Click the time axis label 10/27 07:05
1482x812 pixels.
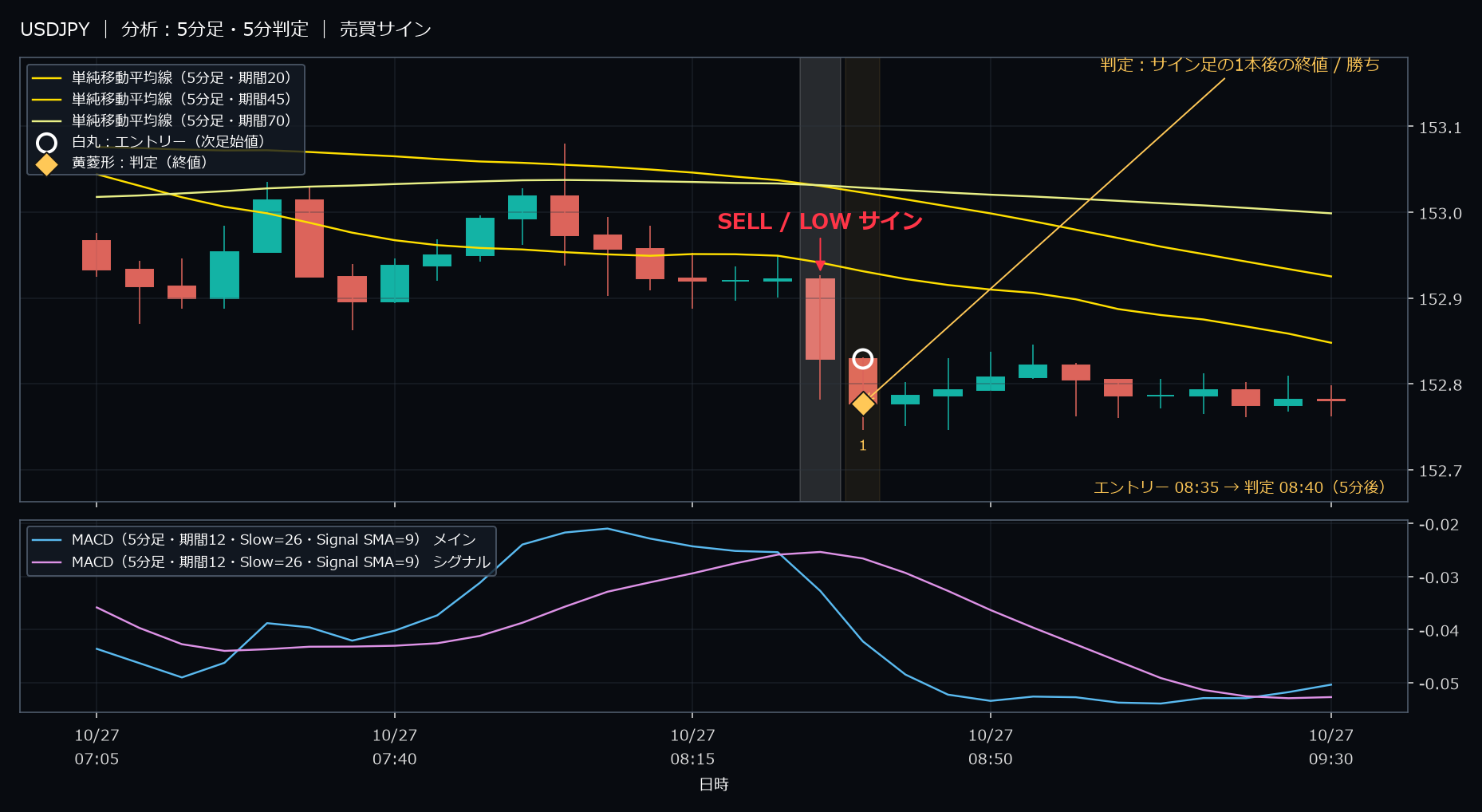click(x=97, y=747)
